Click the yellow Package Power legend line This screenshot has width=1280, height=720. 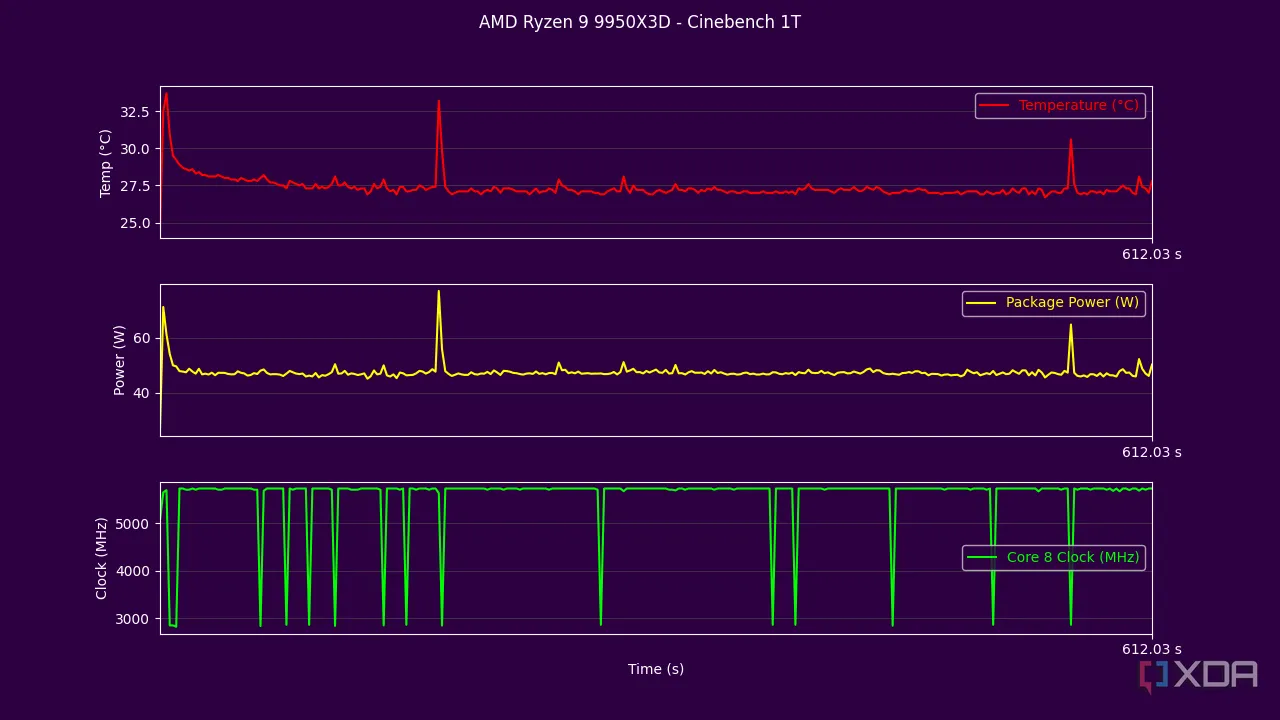tap(981, 303)
